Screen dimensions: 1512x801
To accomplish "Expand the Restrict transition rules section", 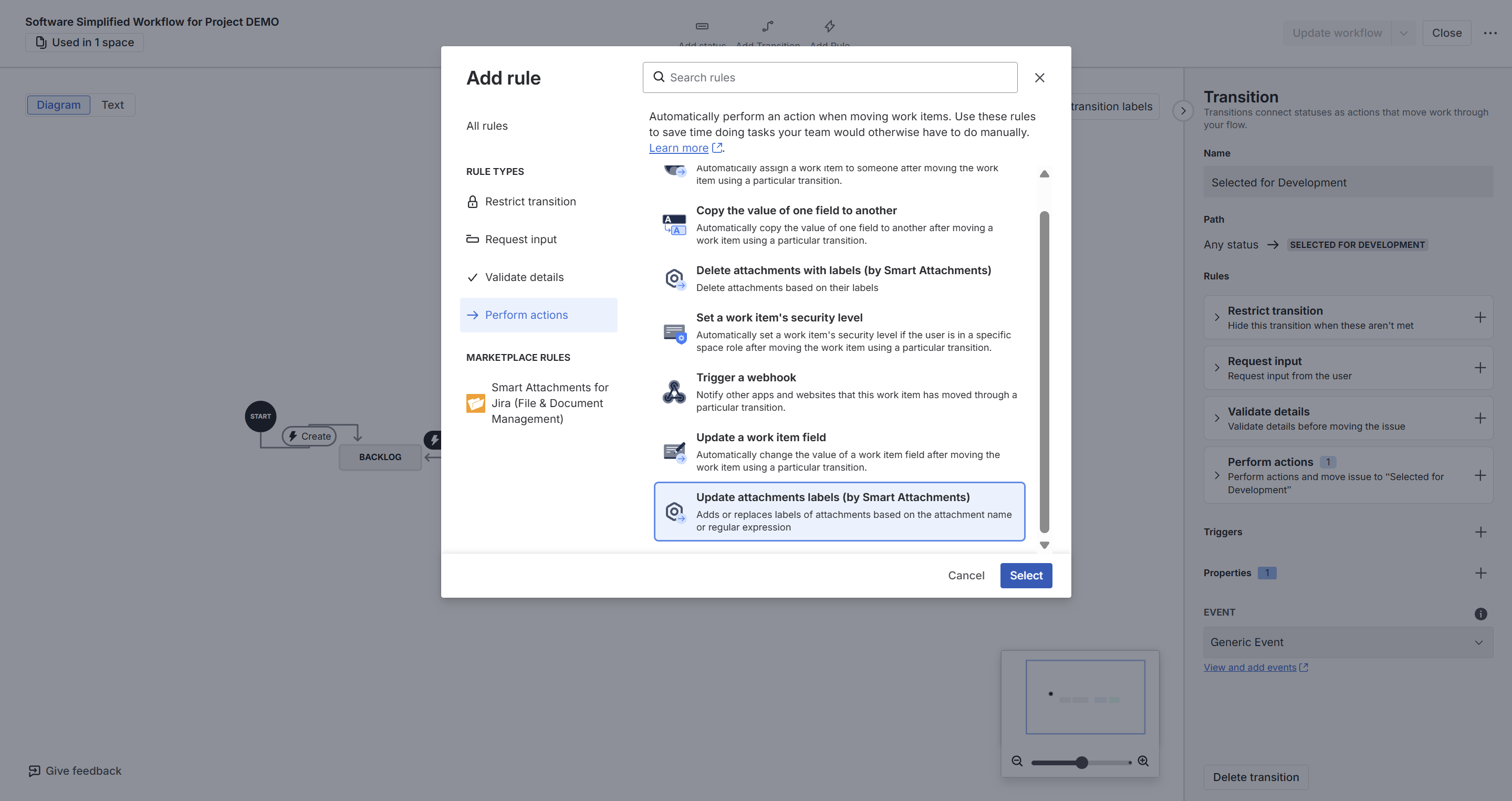I will (x=1217, y=317).
